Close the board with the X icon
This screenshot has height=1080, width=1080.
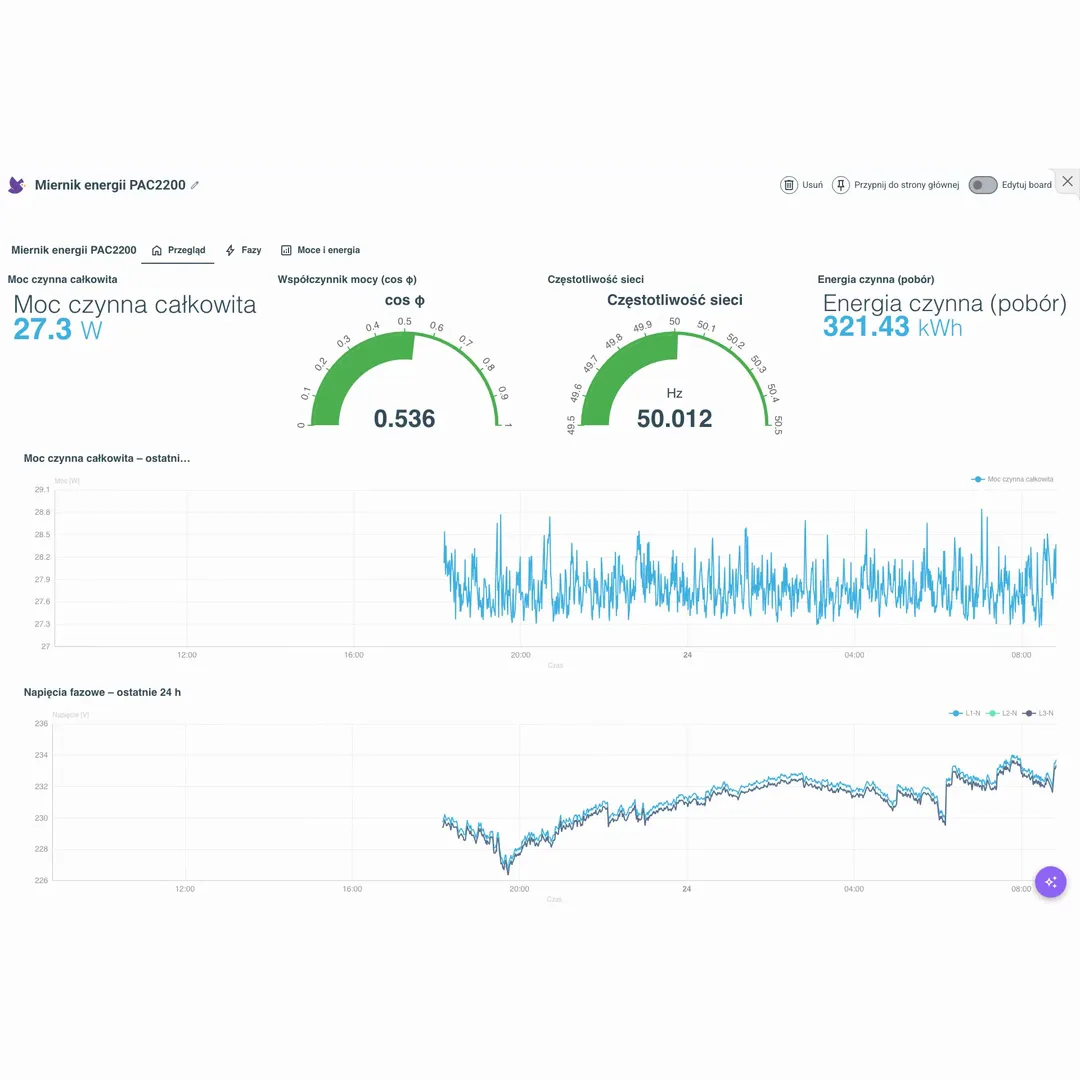(1067, 181)
